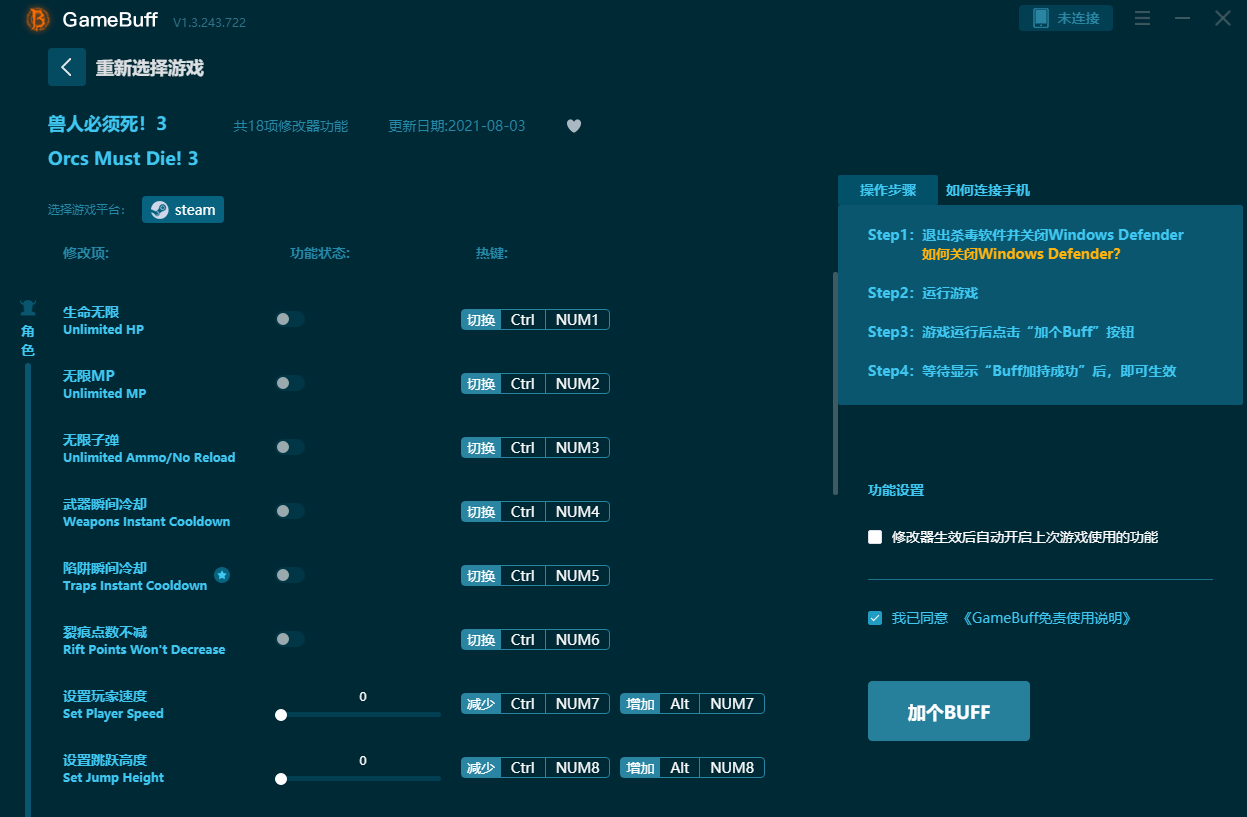1247x817 pixels.
Task: Click the 增加 Alt NUM7 hotkey
Action: click(x=692, y=704)
